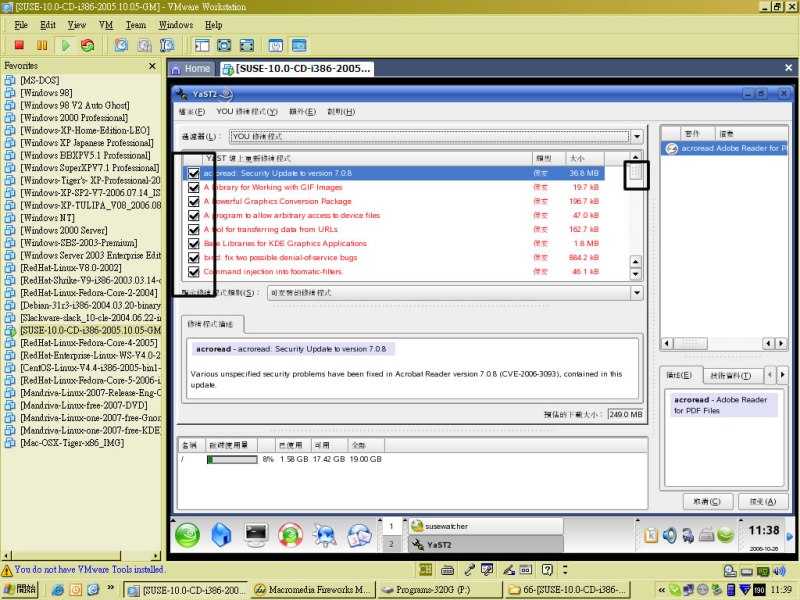800x600 pixels.
Task: Toggle checkbox for 'transferring data from URLs' patch
Action: 193,229
